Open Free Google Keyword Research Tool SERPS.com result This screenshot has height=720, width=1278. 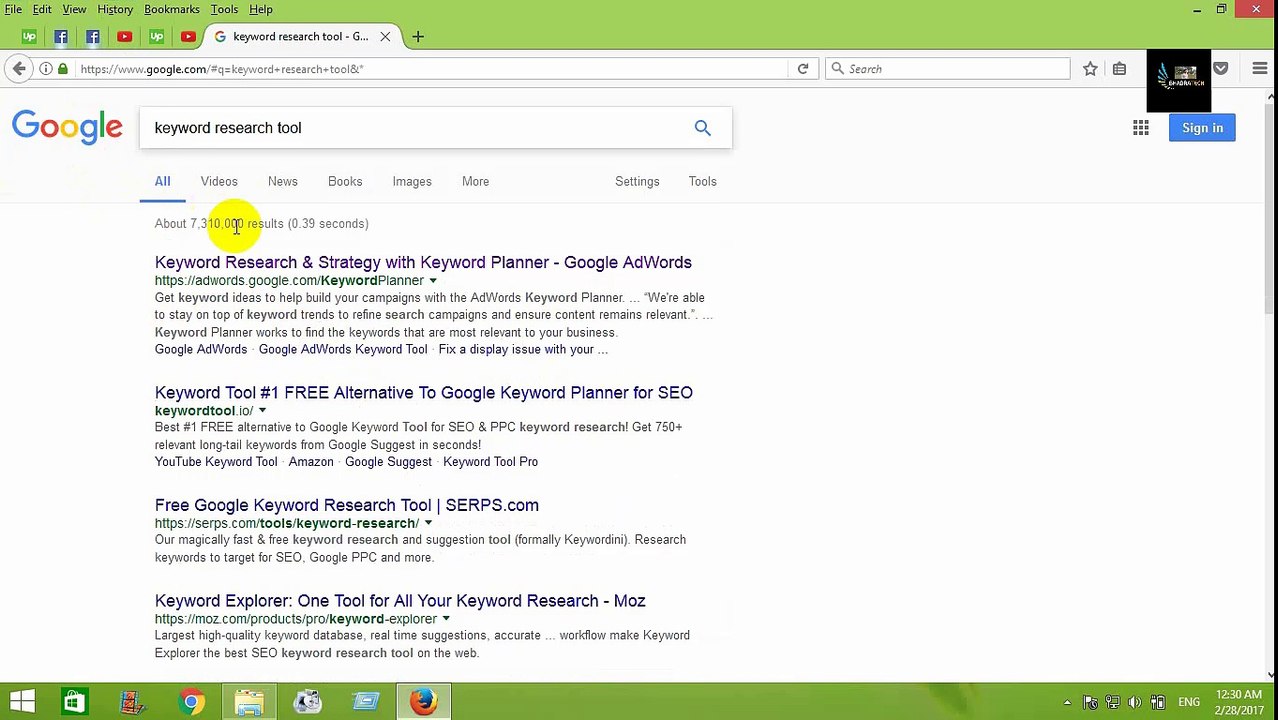(x=347, y=505)
